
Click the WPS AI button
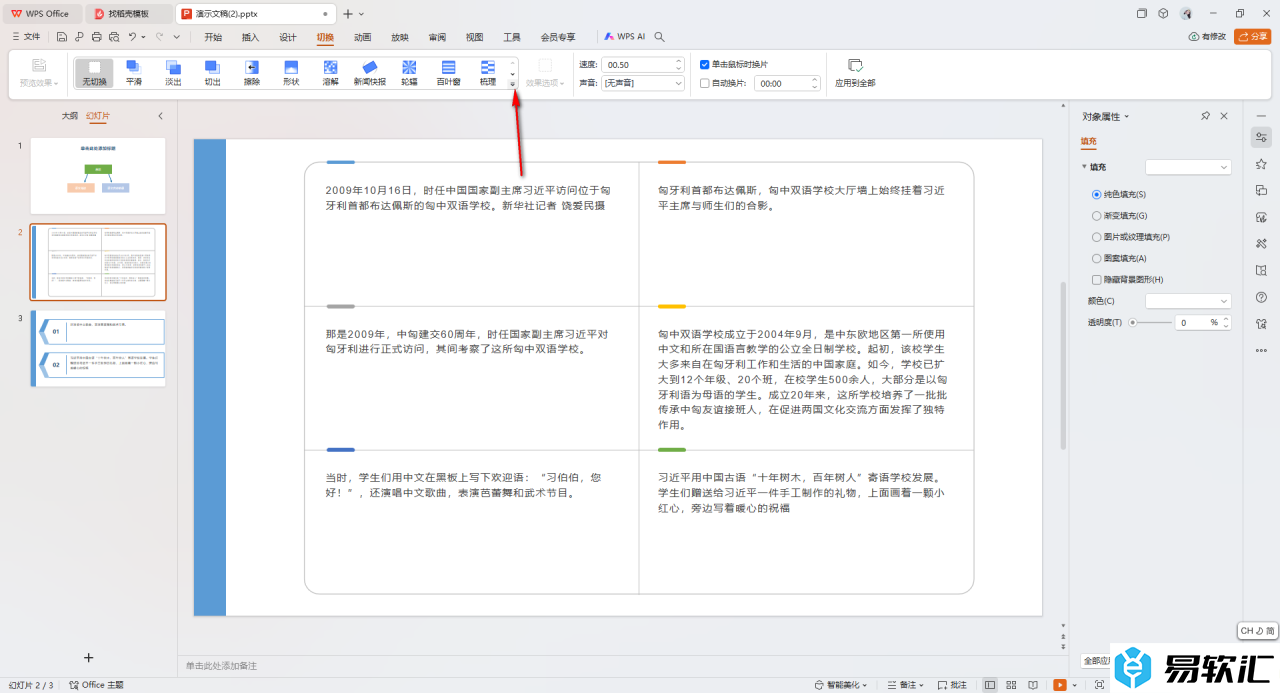tap(625, 37)
